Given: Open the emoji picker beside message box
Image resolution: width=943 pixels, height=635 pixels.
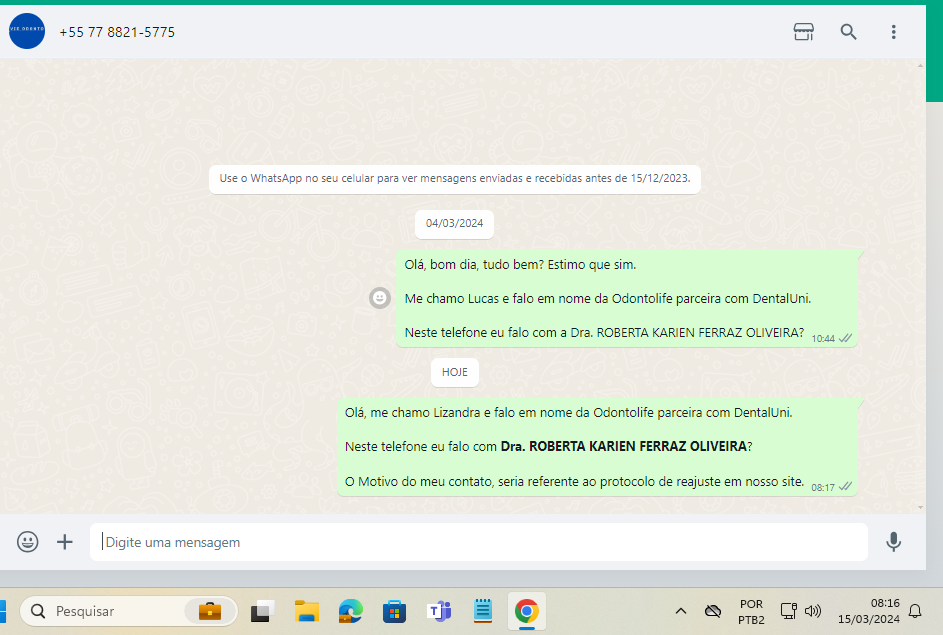Looking at the screenshot, I should click(x=28, y=542).
